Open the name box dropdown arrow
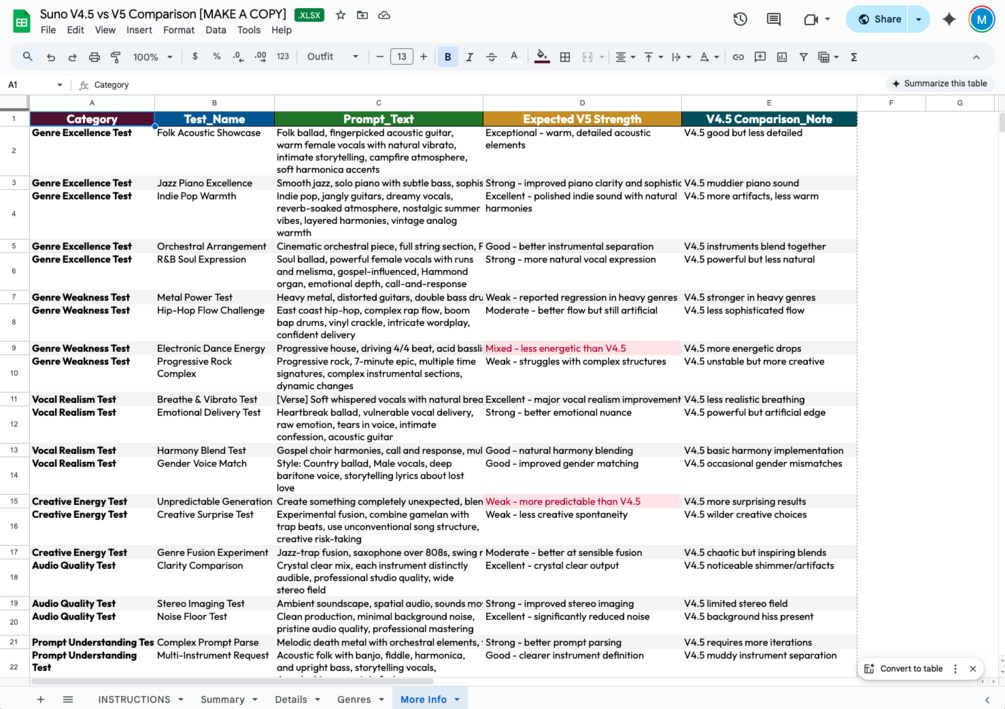This screenshot has width=1005, height=709. coord(60,85)
